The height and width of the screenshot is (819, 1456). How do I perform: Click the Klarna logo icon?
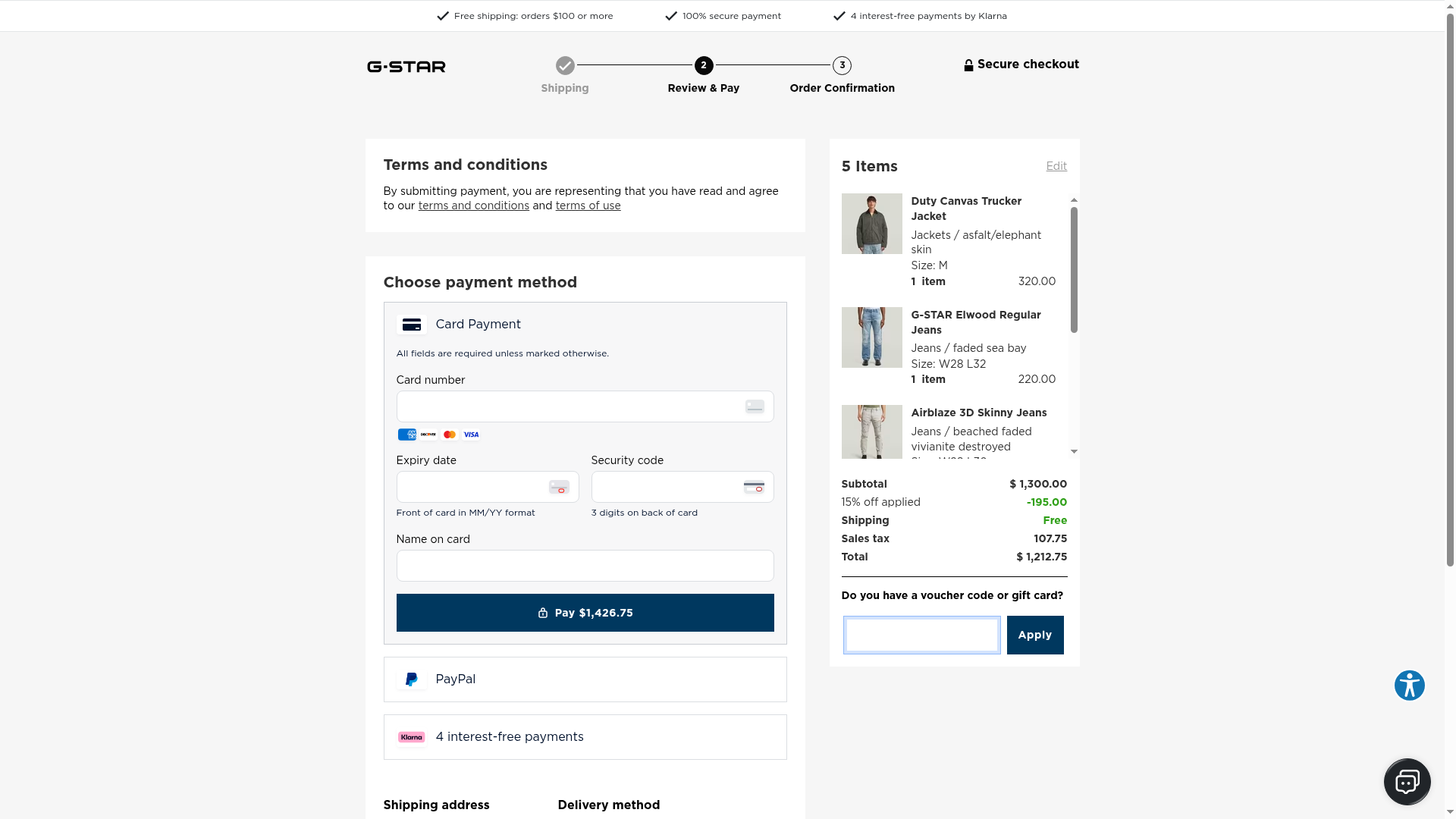[x=411, y=737]
